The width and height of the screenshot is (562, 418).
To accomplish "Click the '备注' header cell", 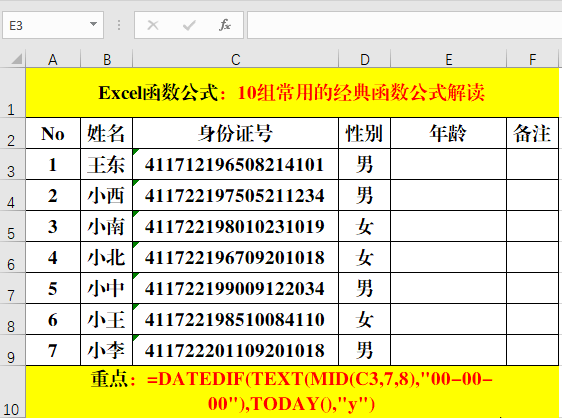I will 533,133.
